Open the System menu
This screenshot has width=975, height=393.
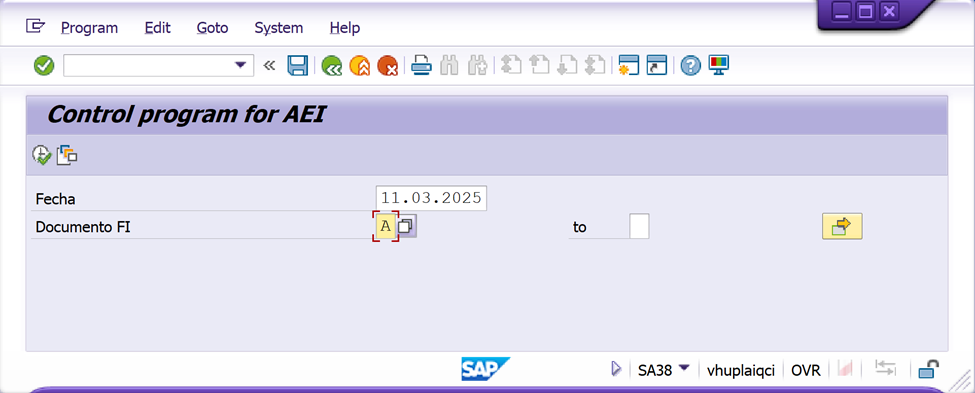[279, 28]
